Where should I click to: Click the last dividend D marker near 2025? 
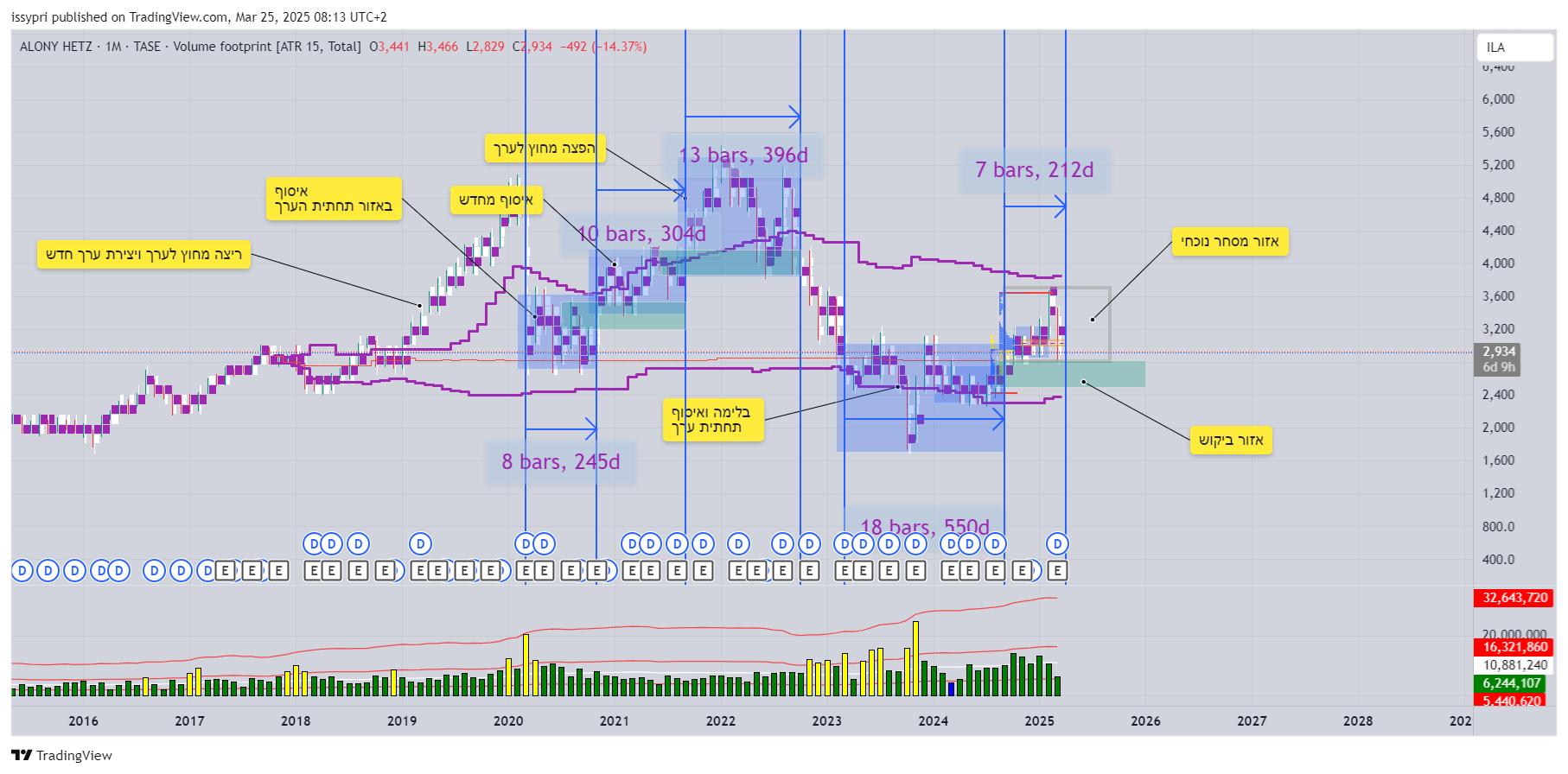[1057, 543]
